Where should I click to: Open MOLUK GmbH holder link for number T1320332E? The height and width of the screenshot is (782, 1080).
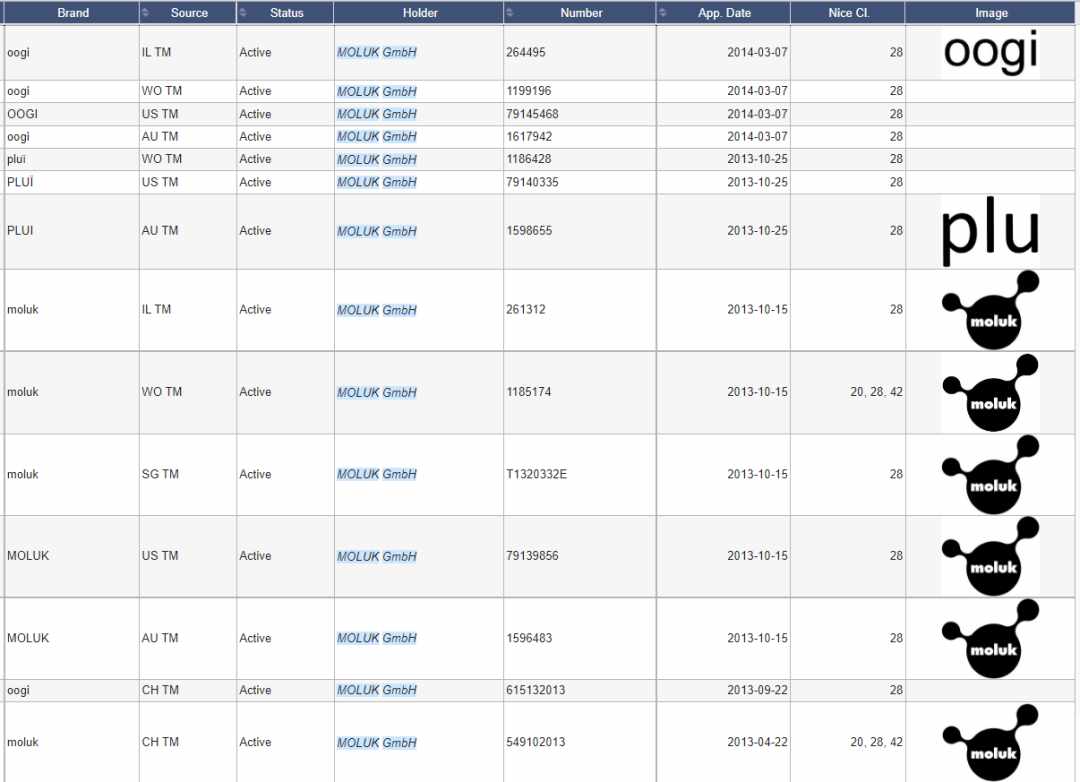(377, 475)
